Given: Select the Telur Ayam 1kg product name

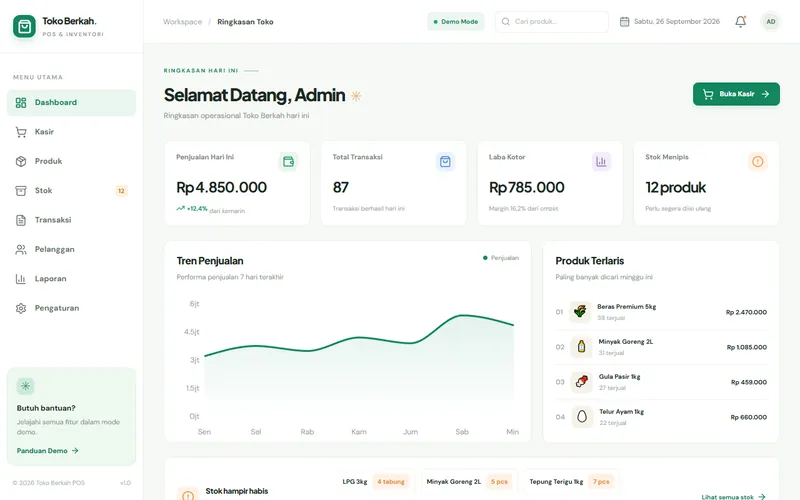Looking at the screenshot, I should 621,412.
